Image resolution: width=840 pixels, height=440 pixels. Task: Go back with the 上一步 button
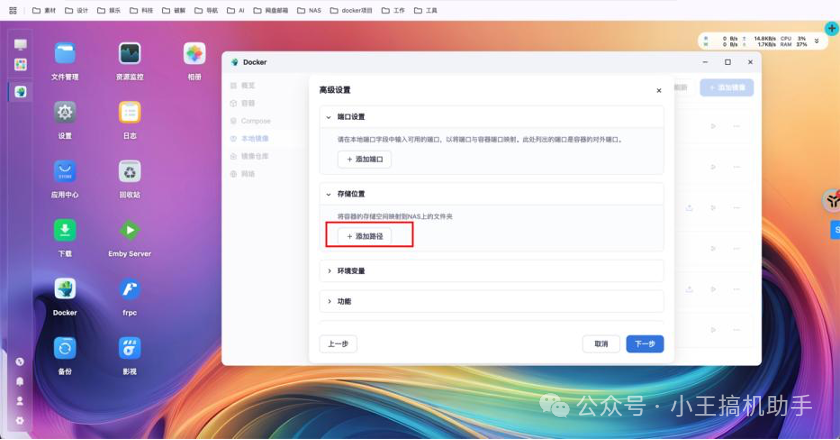(337, 344)
